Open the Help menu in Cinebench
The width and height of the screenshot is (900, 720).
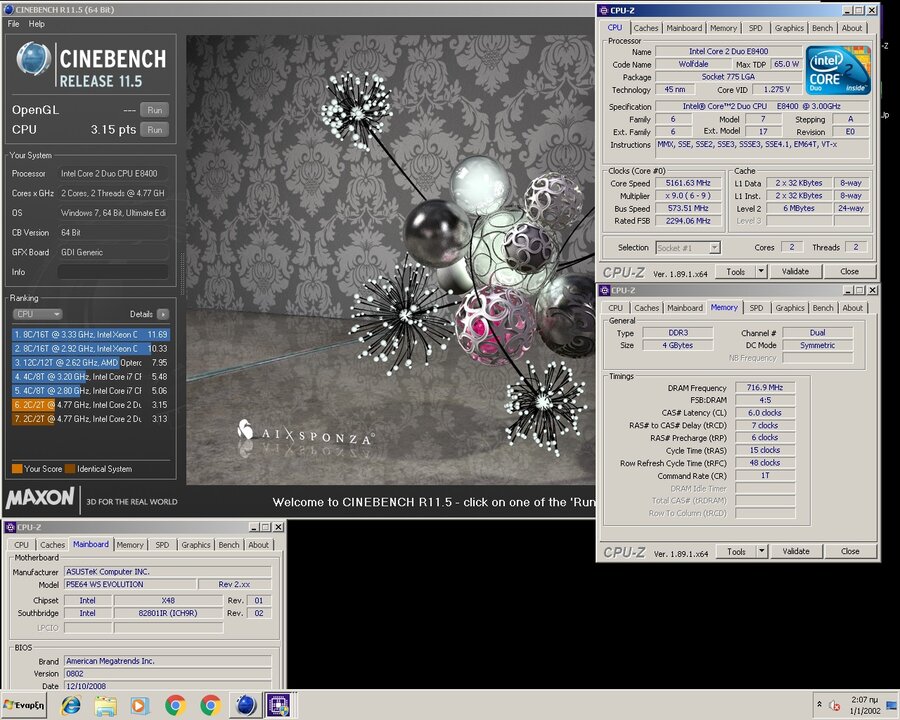point(37,24)
